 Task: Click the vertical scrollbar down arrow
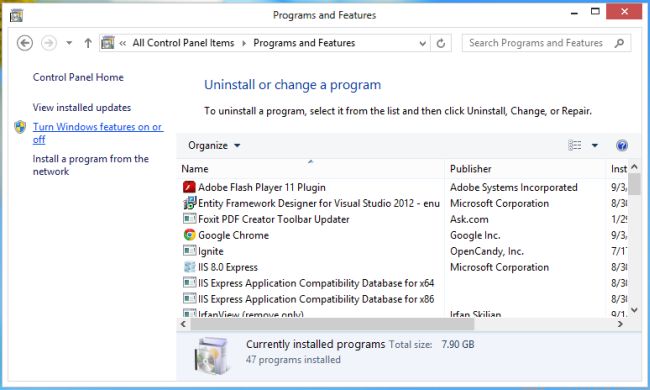(x=634, y=310)
